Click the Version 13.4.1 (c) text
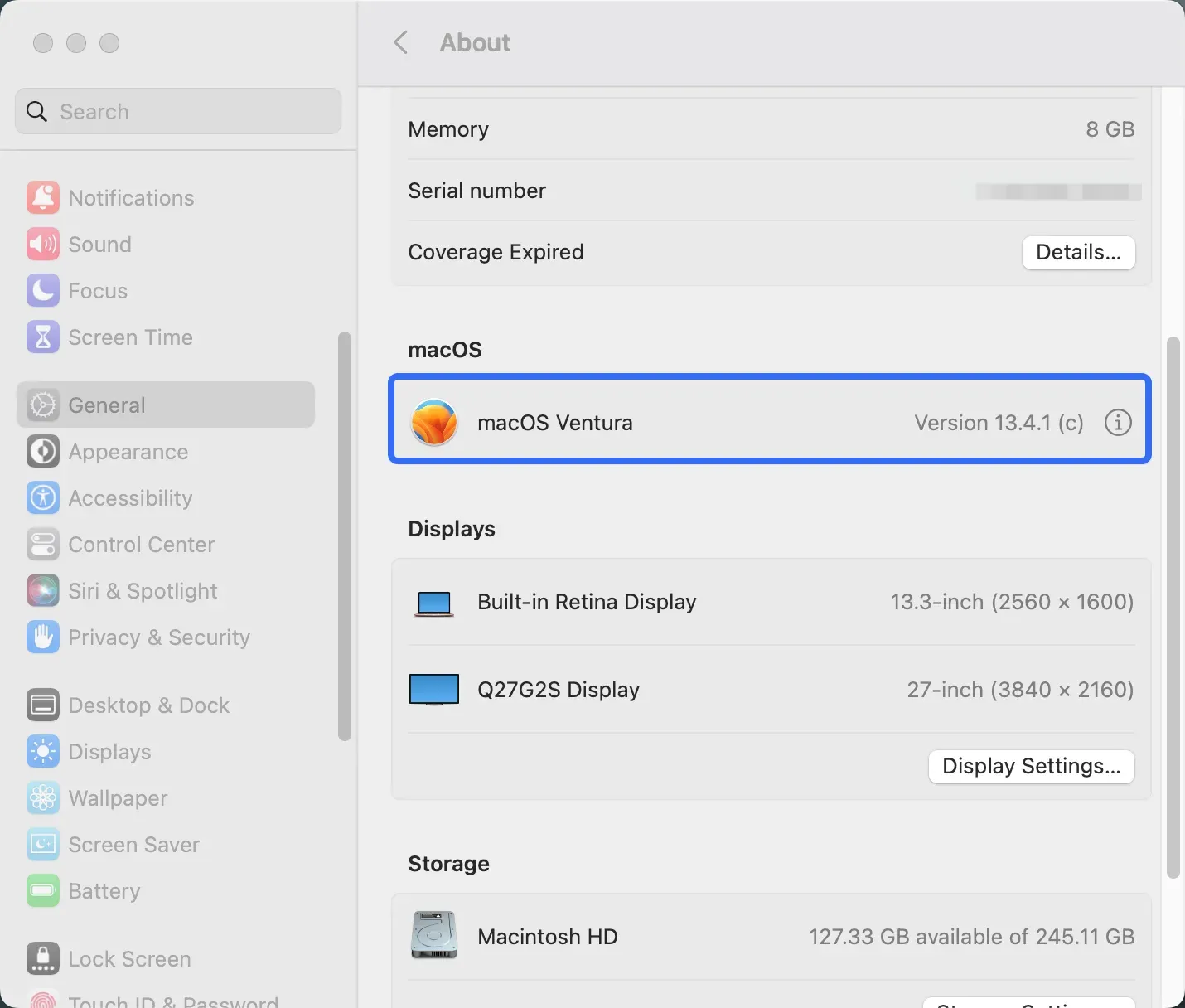 (x=999, y=423)
